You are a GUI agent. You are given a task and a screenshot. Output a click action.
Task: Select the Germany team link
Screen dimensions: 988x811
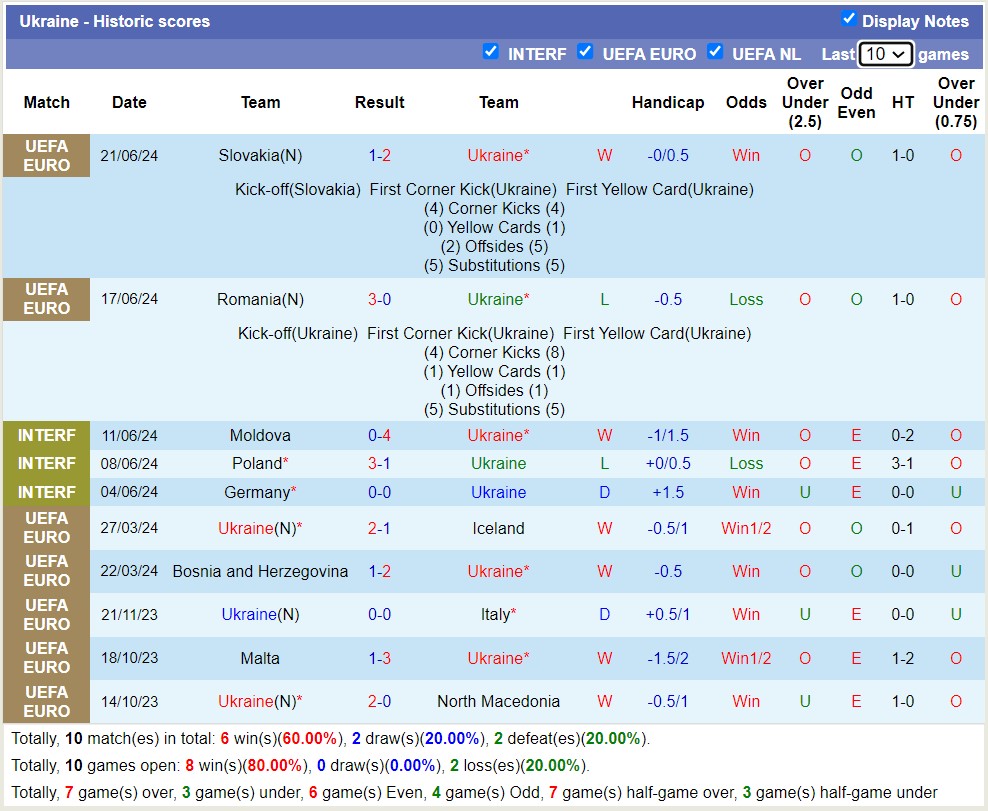[257, 492]
